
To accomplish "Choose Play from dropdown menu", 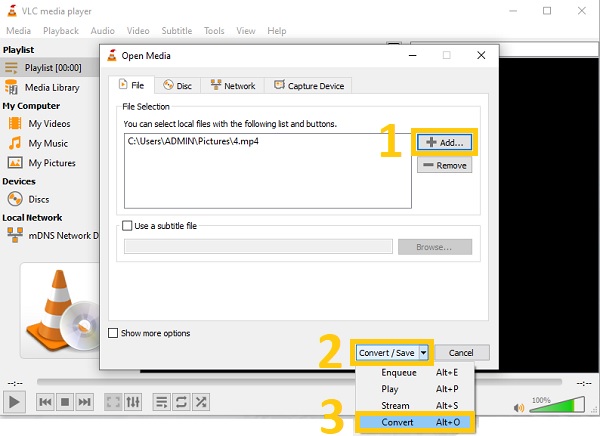I will pyautogui.click(x=415, y=389).
